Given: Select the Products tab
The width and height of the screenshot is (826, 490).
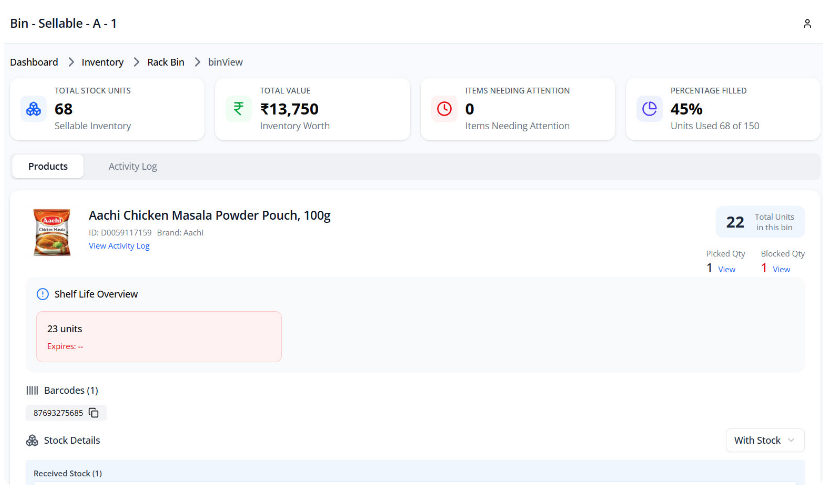Looking at the screenshot, I should 48,166.
